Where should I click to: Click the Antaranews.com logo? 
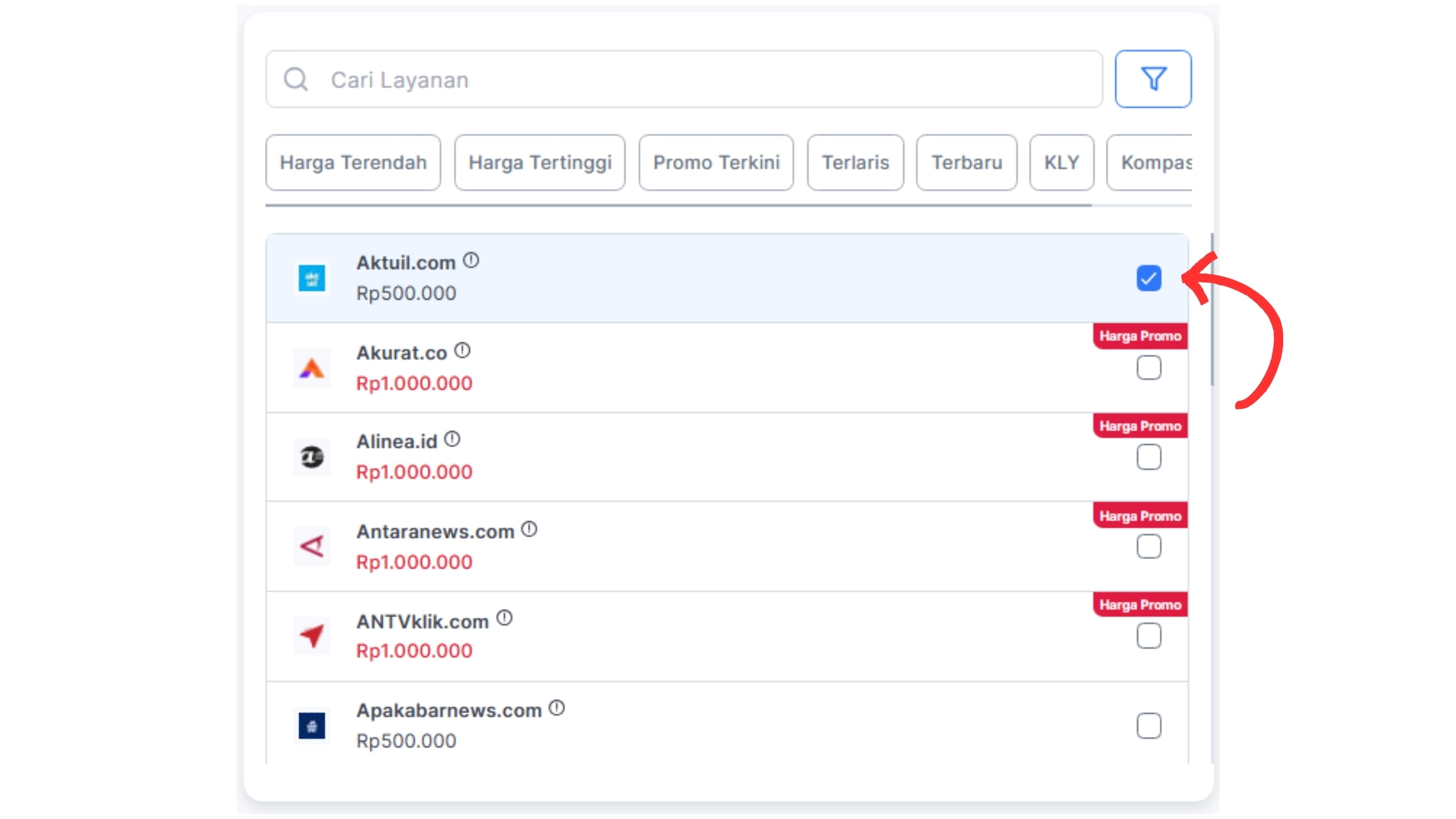point(312,547)
